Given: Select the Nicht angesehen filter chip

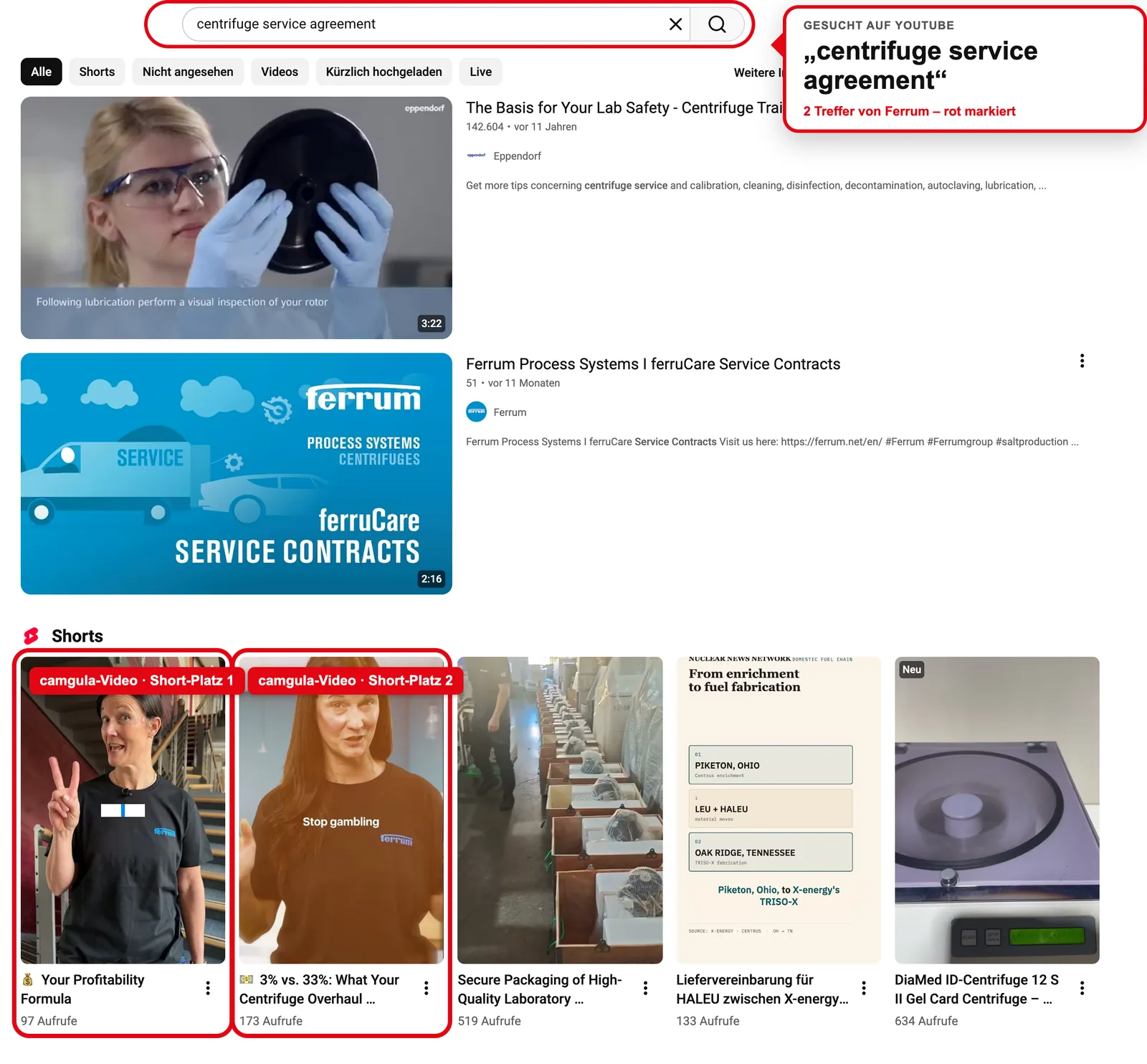Looking at the screenshot, I should point(188,72).
